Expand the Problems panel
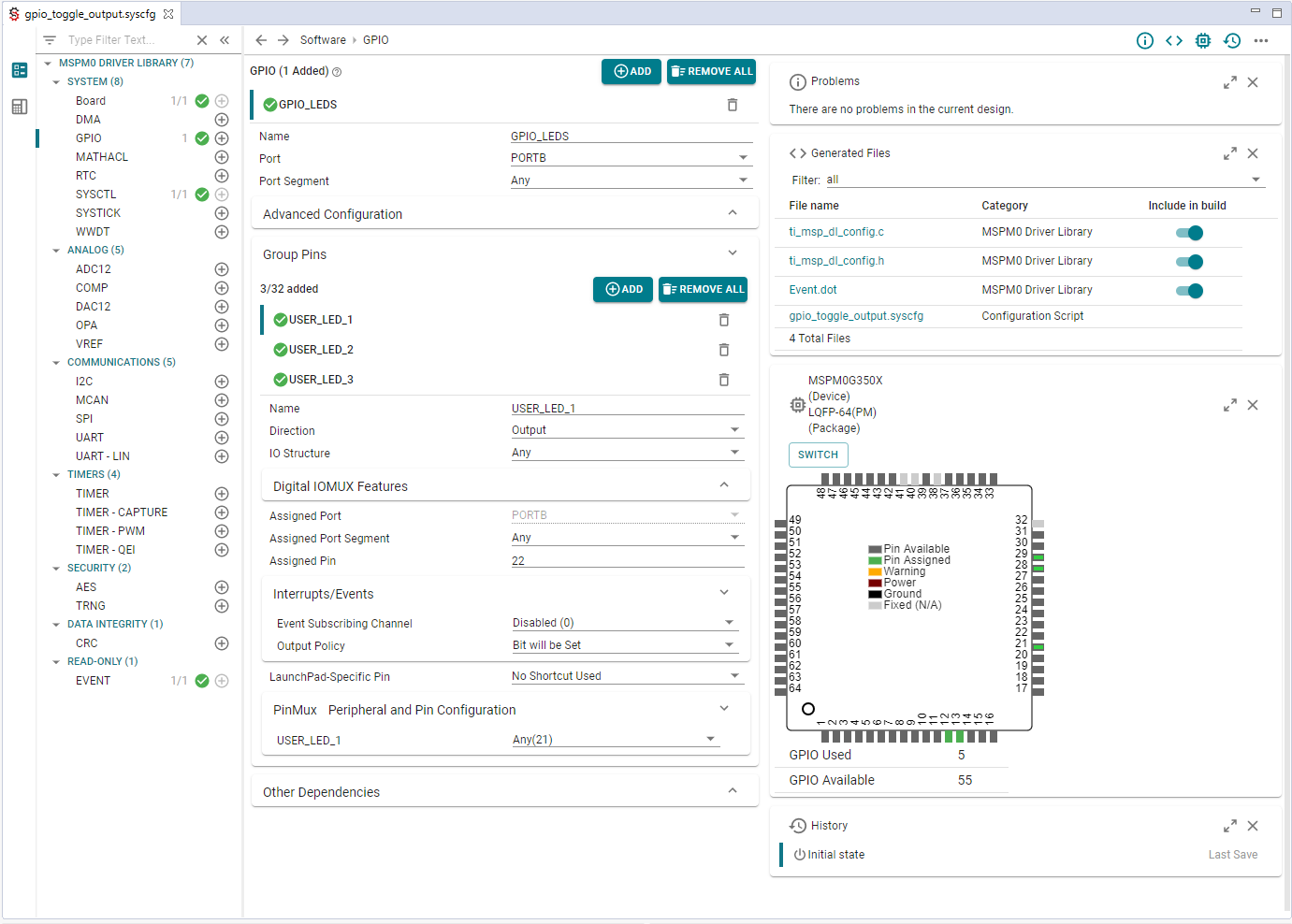 click(1230, 82)
